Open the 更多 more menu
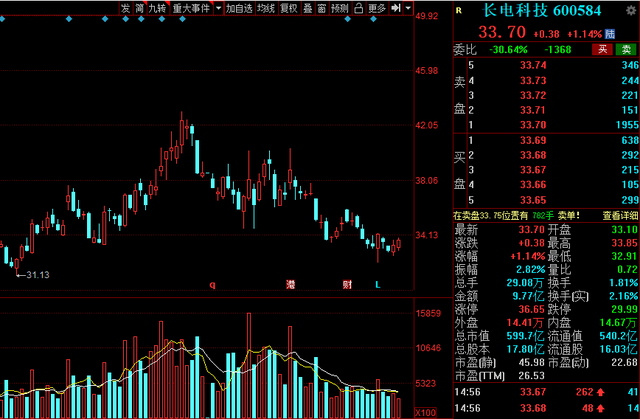 (376, 8)
